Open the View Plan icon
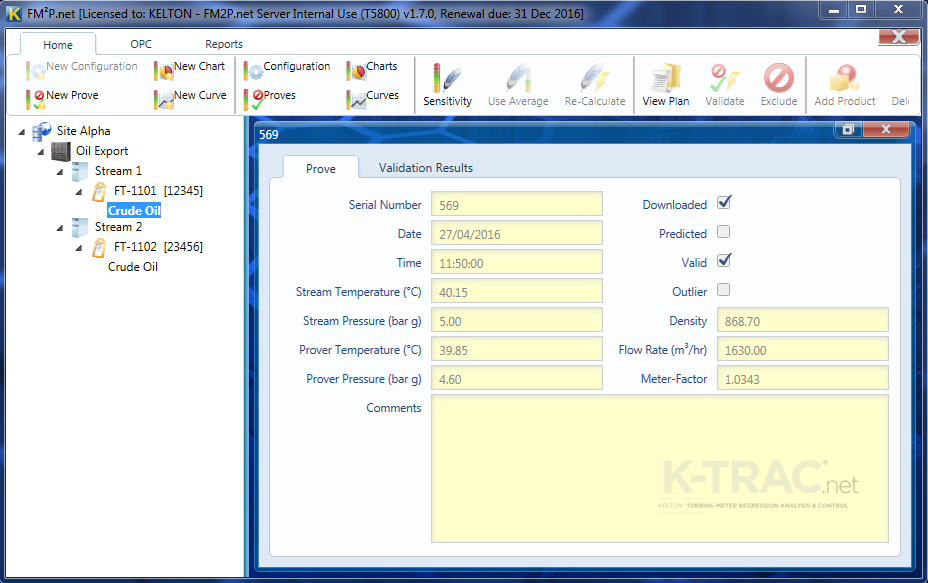Screen dimensions: 928x583 (666, 78)
